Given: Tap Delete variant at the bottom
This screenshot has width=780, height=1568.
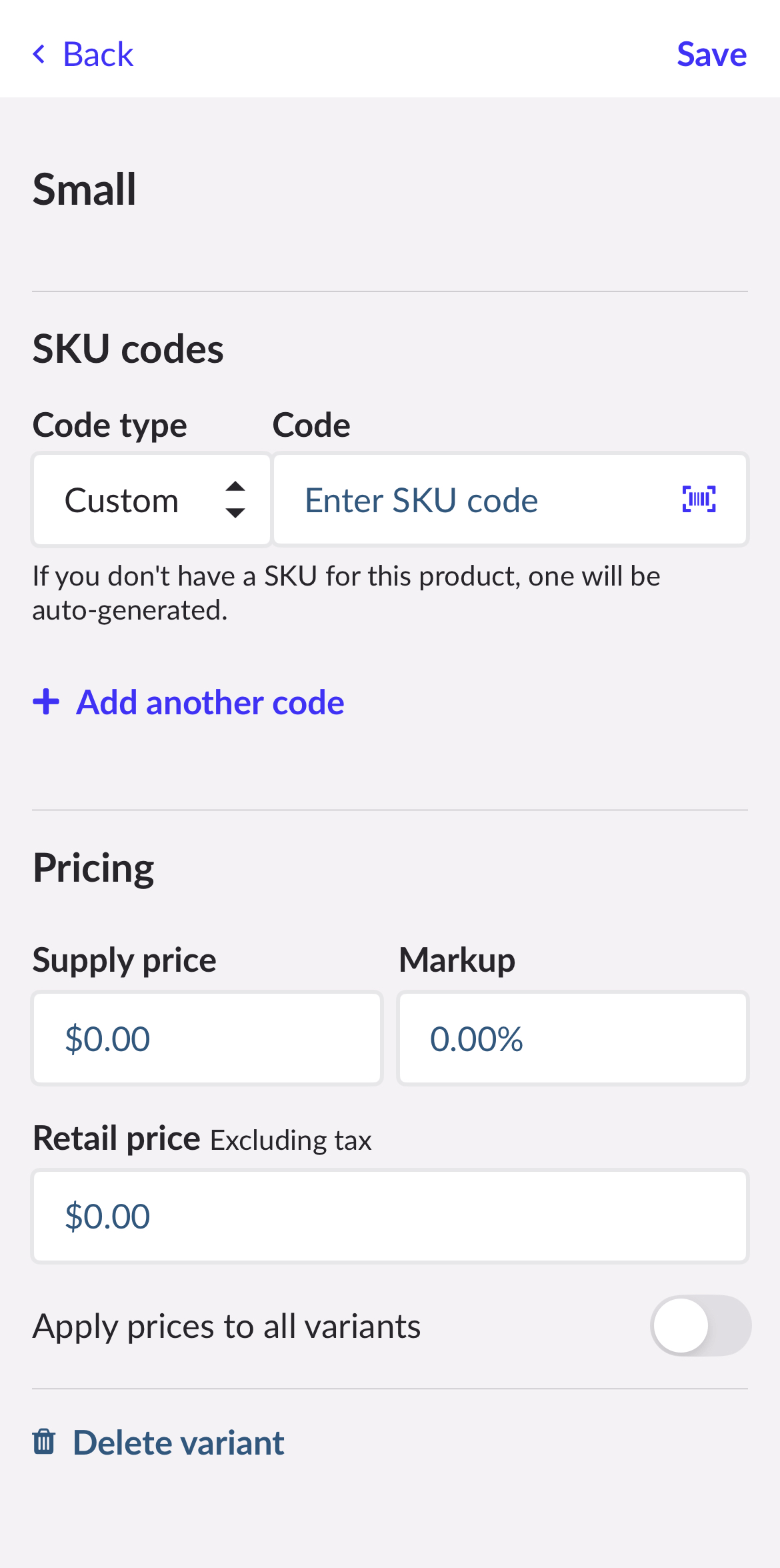Looking at the screenshot, I should pyautogui.click(x=177, y=1442).
